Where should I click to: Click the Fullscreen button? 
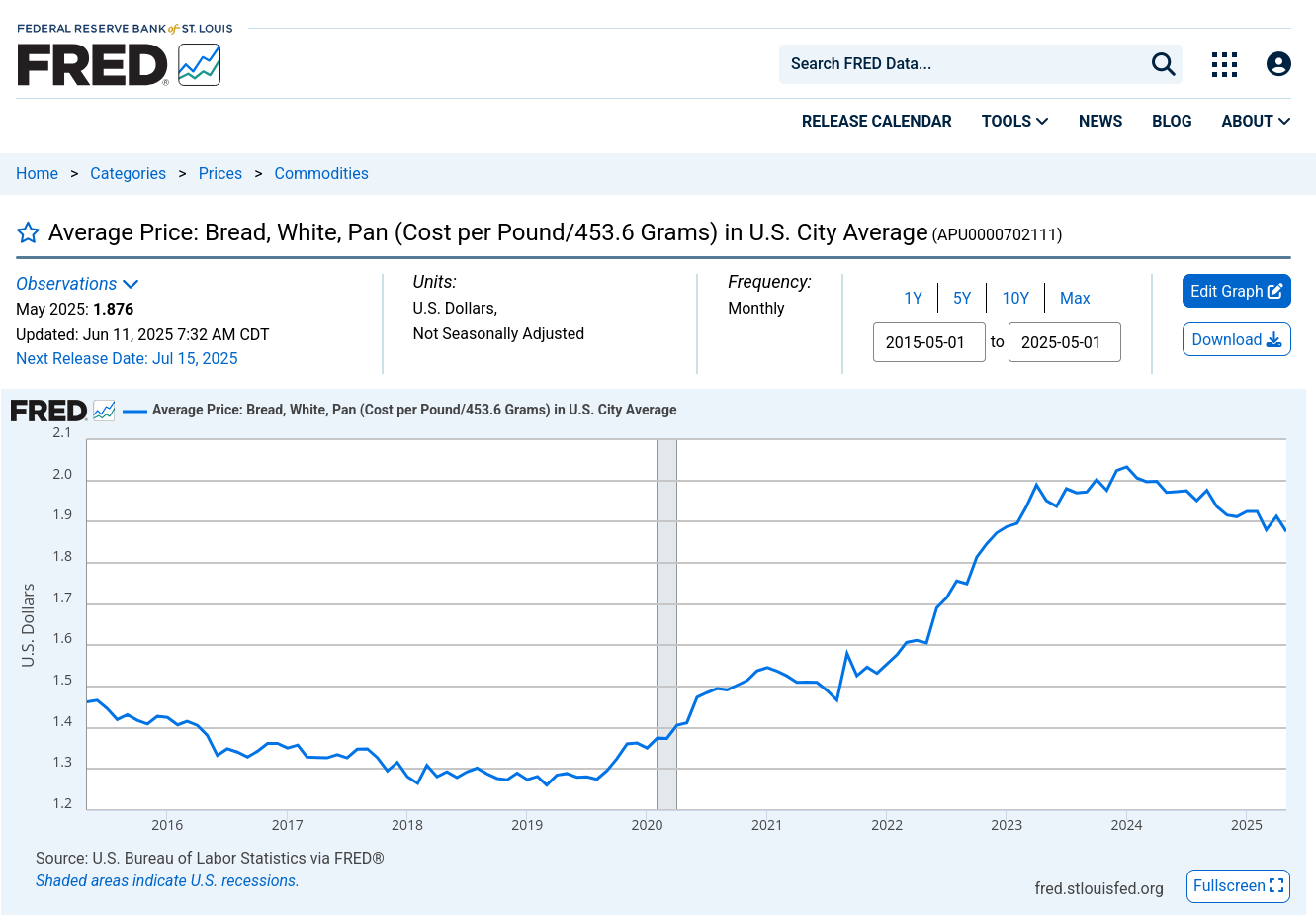(x=1238, y=885)
